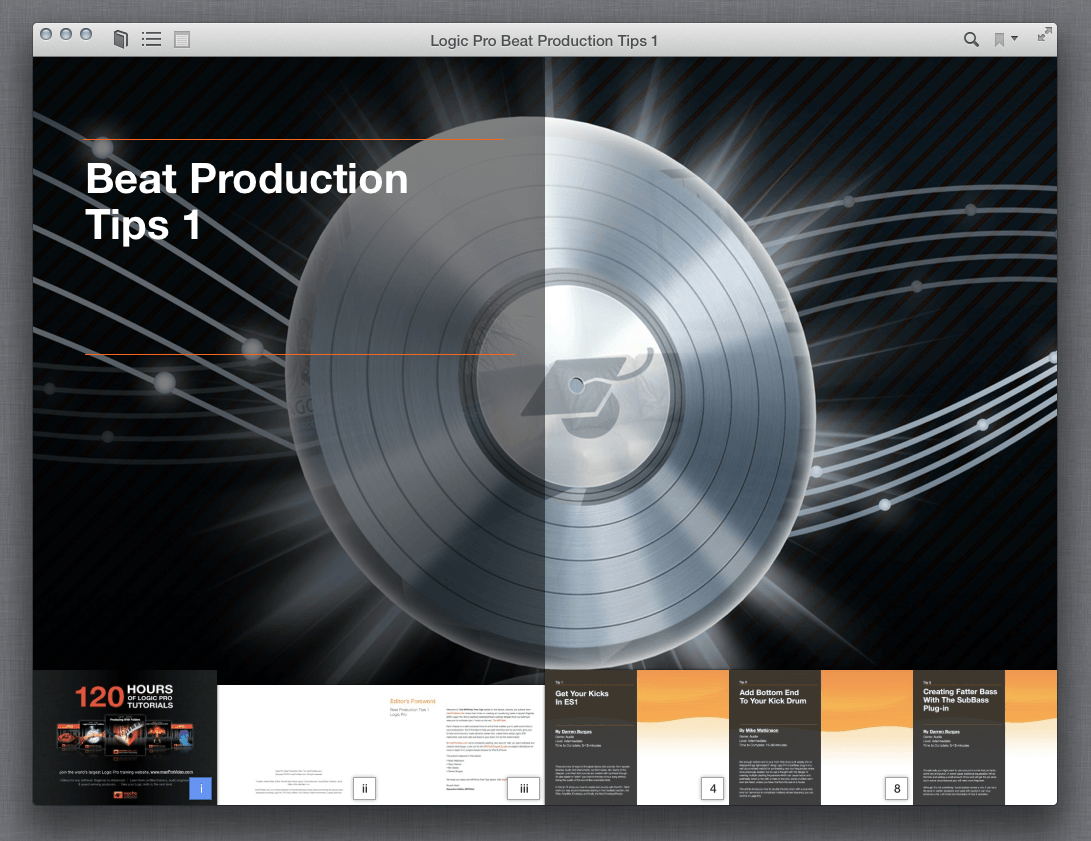
Task: Bookmark this page
Action: click(999, 40)
